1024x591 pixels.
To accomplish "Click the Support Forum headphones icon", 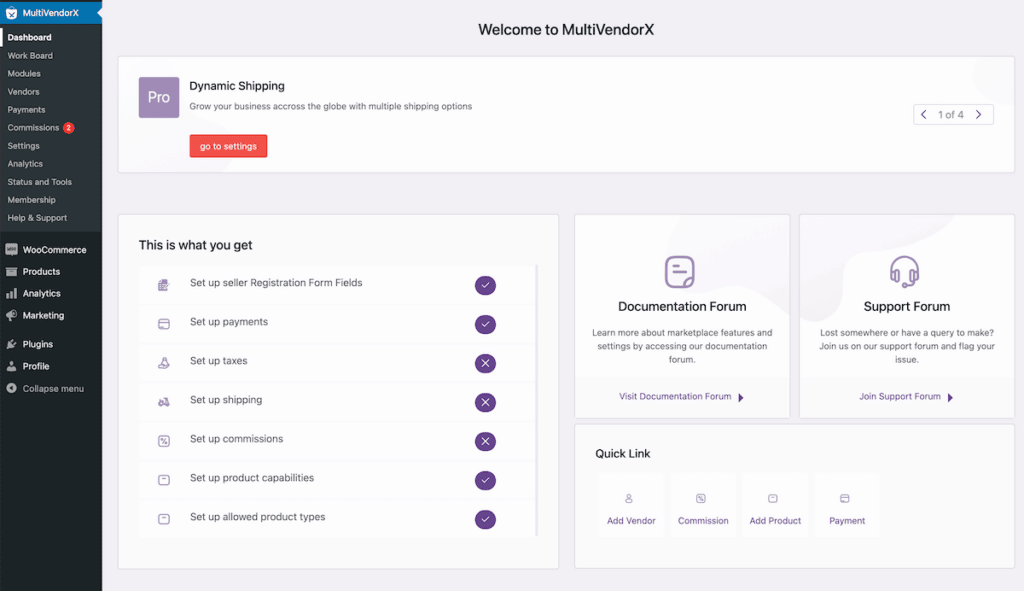I will tap(906, 271).
